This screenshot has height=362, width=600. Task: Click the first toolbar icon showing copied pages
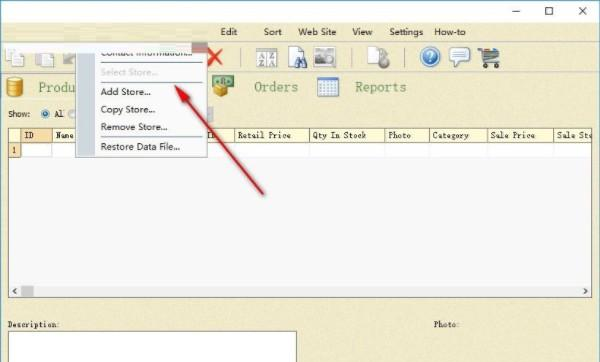tap(15, 58)
